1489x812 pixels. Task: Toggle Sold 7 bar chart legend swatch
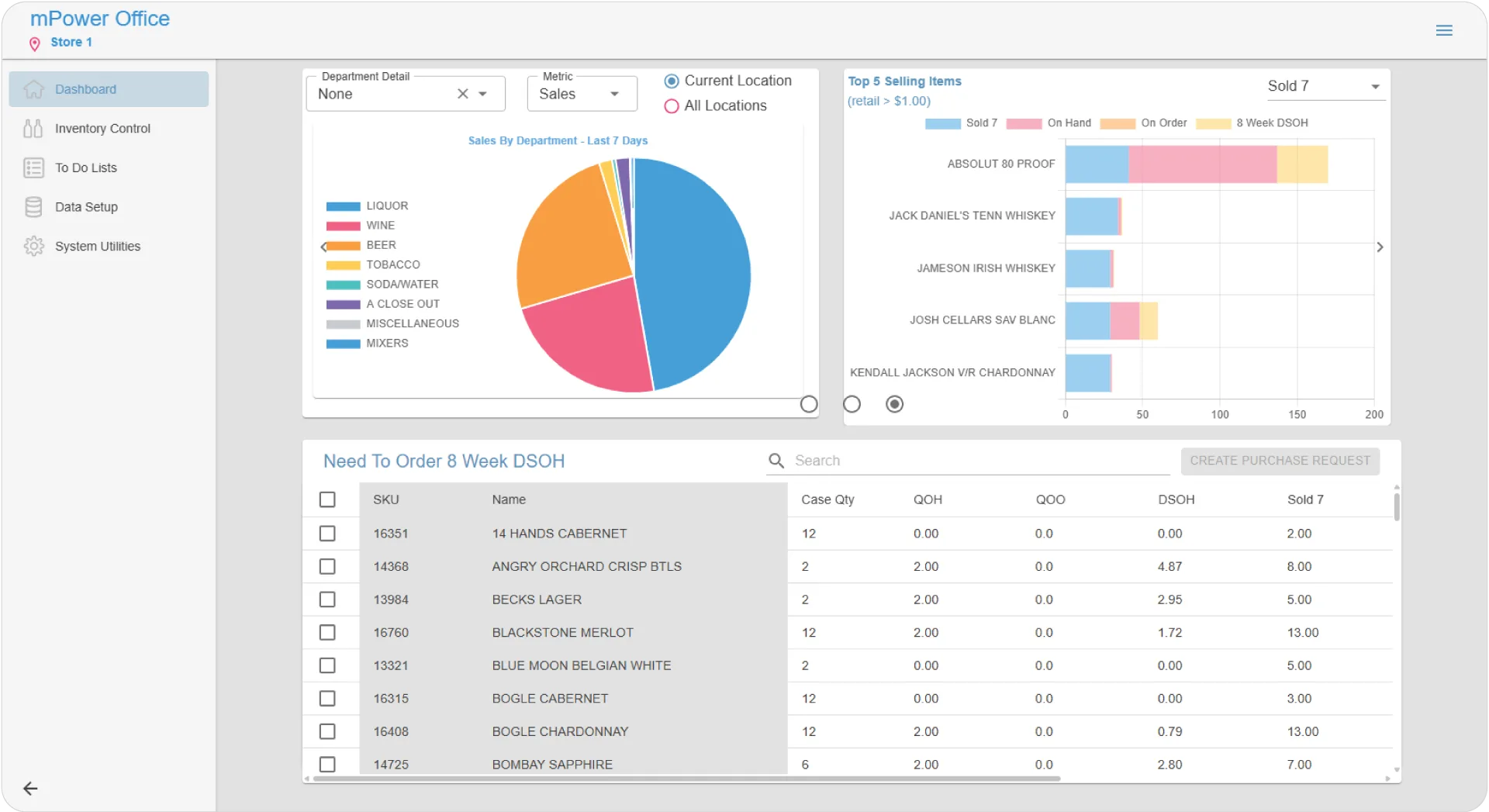pos(942,123)
